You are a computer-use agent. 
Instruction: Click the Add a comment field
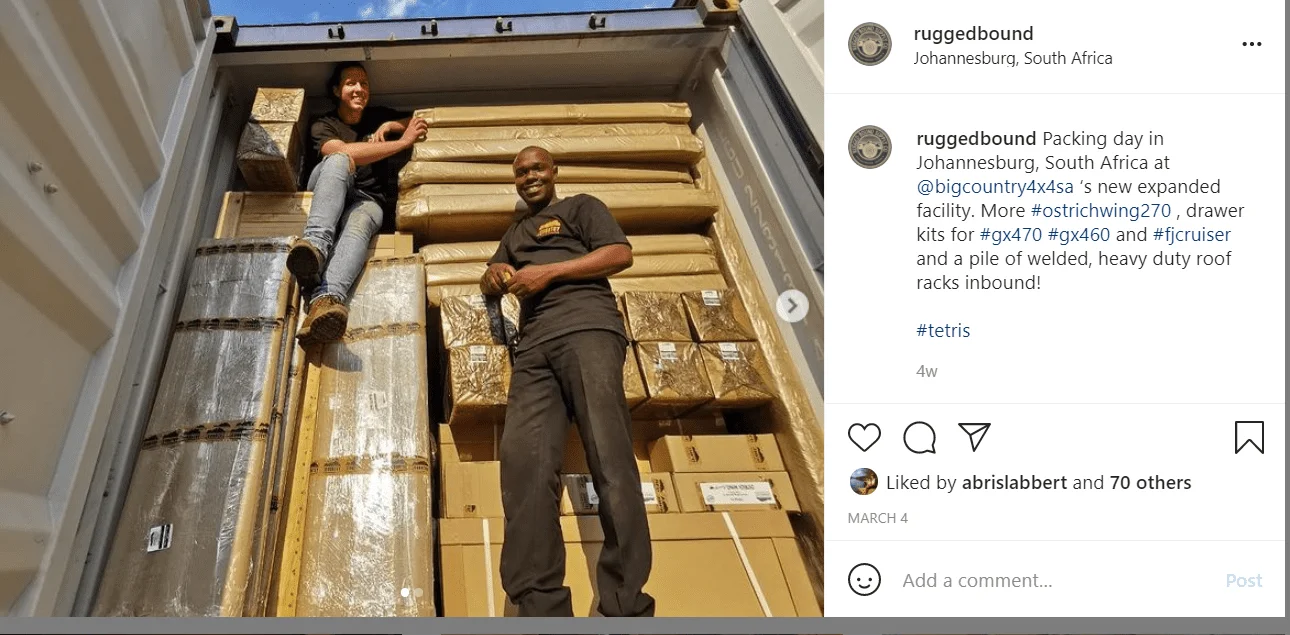(1055, 580)
